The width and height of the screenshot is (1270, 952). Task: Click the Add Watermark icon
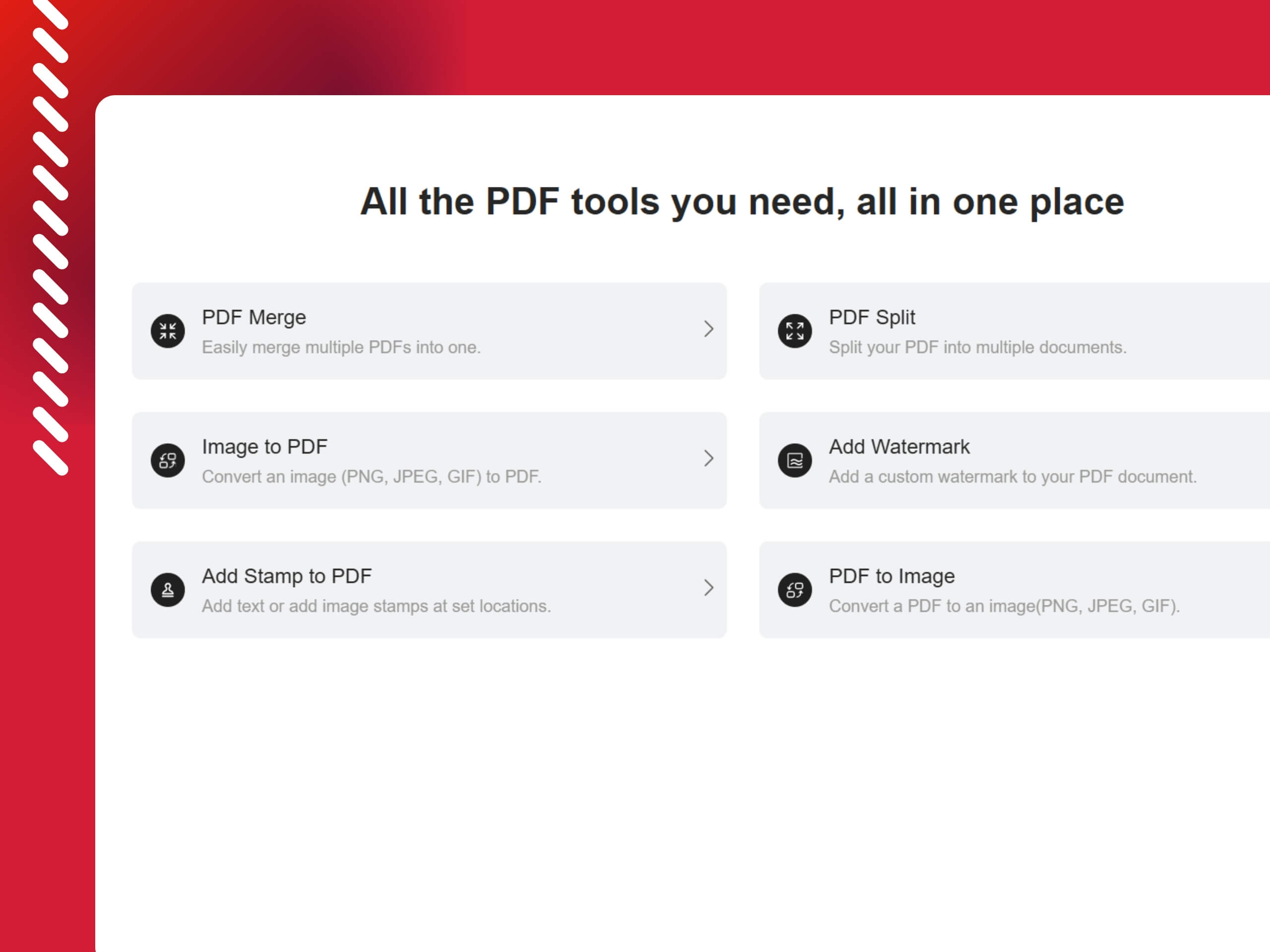(795, 460)
